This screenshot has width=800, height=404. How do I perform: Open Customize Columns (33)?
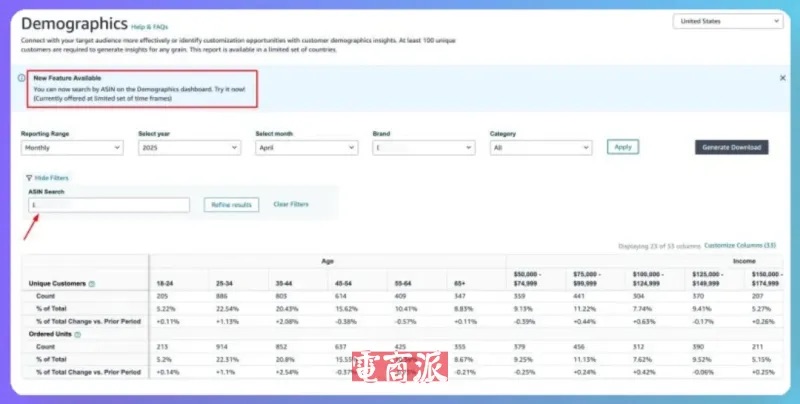click(x=740, y=245)
